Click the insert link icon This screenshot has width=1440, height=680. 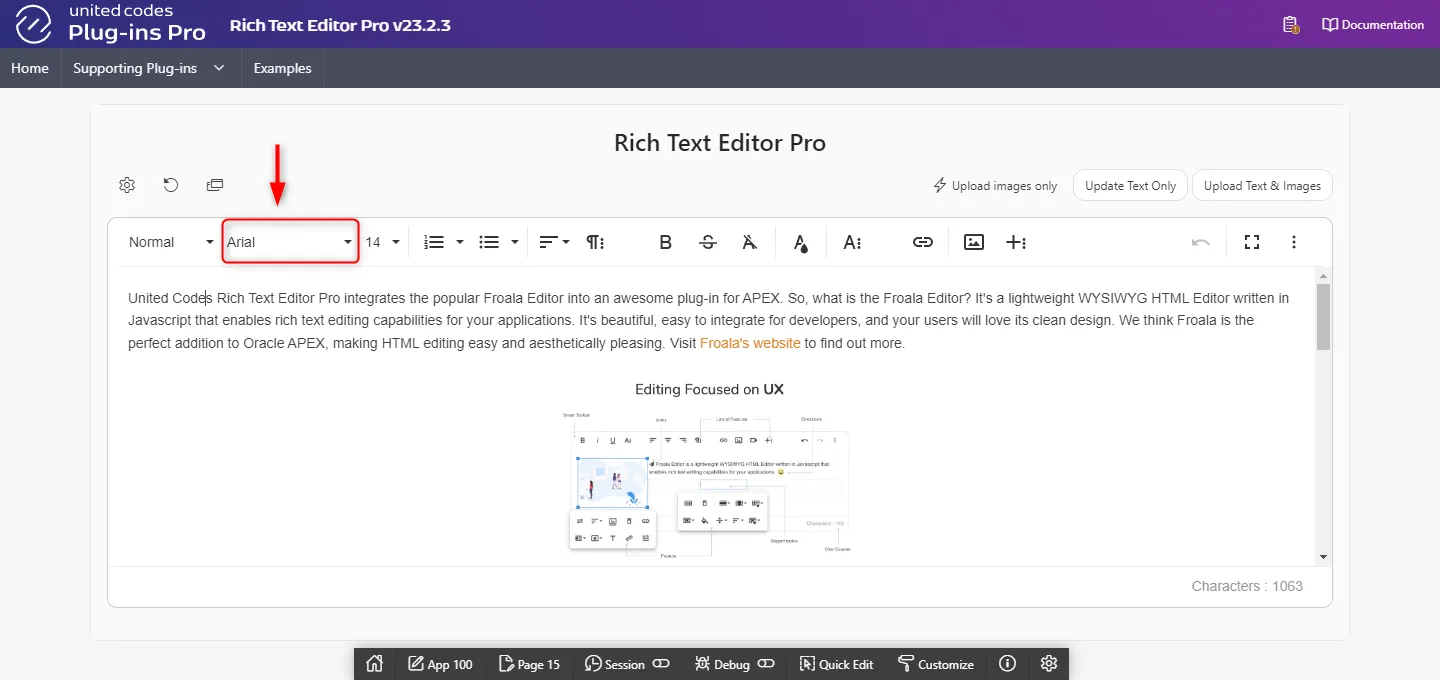(922, 242)
